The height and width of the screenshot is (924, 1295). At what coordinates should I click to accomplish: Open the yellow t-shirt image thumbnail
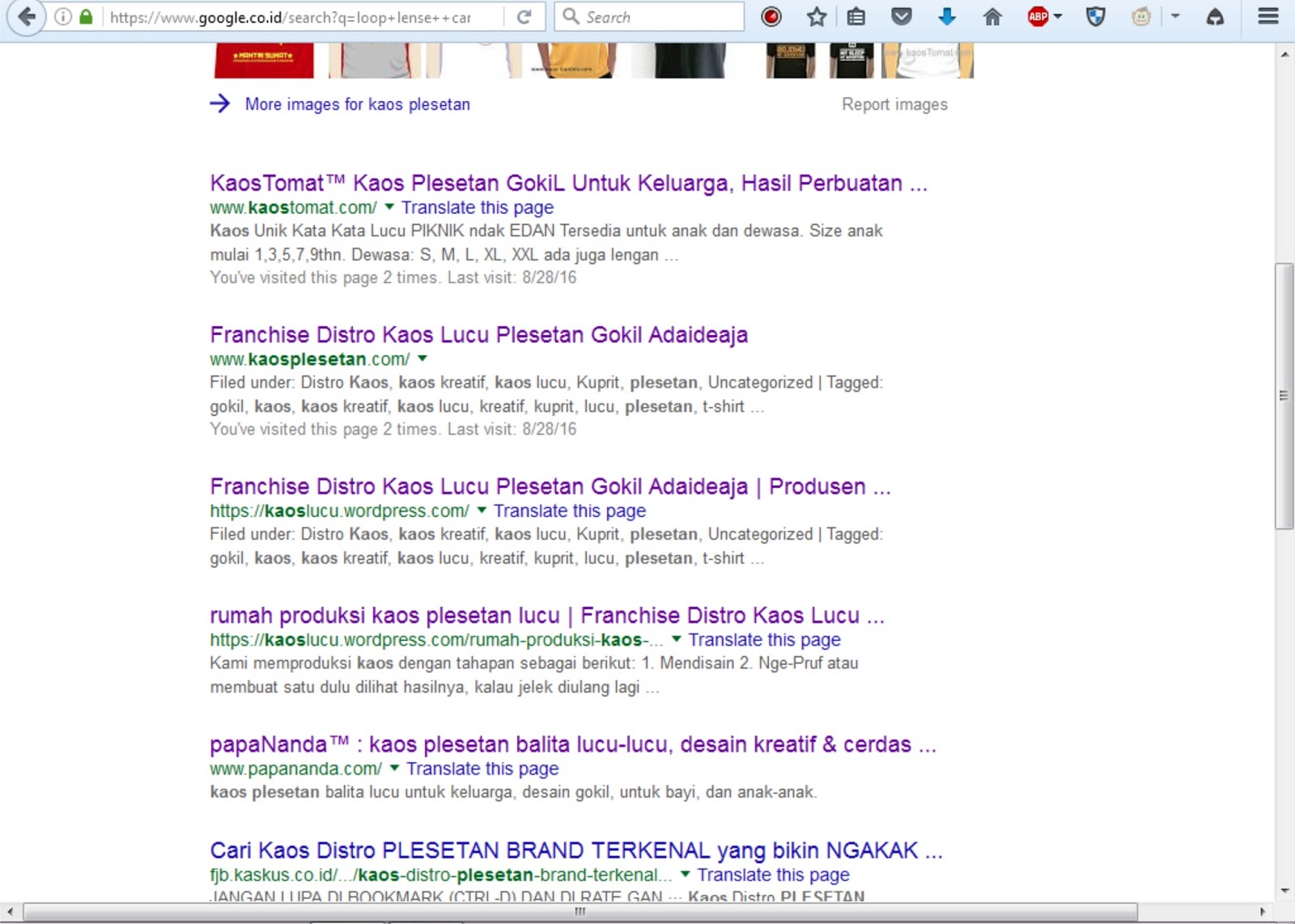pyautogui.click(x=574, y=61)
